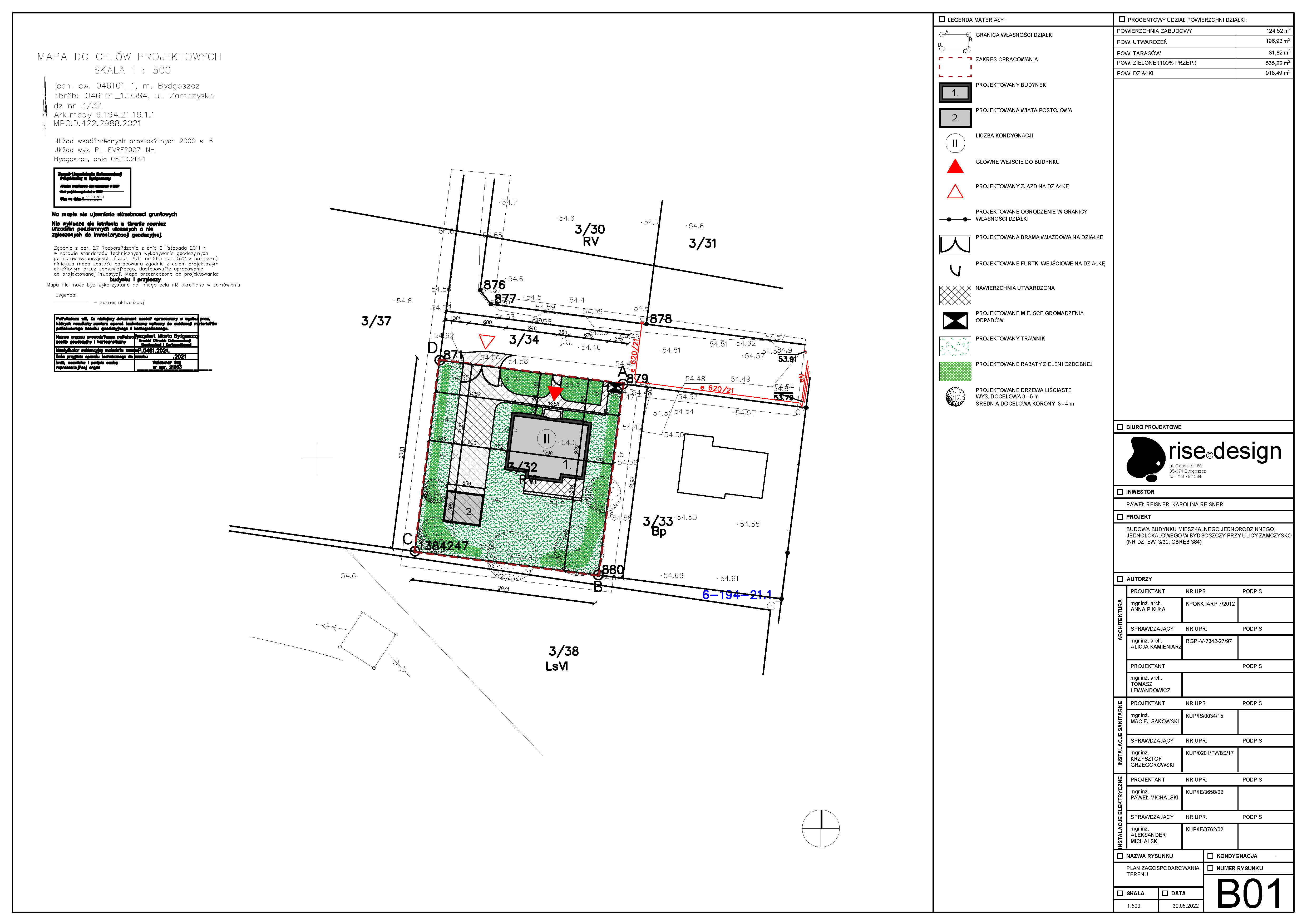The width and height of the screenshot is (1307, 924).
Task: Select the red dashed Zakres Opracowania symbol
Action: [x=955, y=67]
